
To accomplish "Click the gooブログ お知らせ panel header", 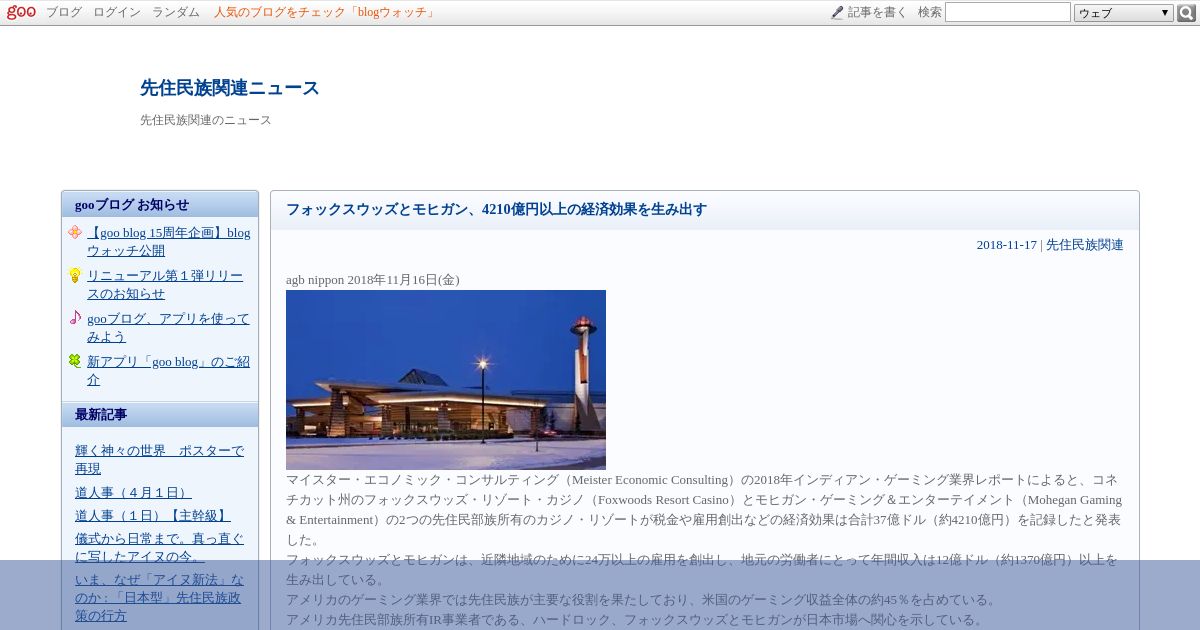I will (160, 204).
